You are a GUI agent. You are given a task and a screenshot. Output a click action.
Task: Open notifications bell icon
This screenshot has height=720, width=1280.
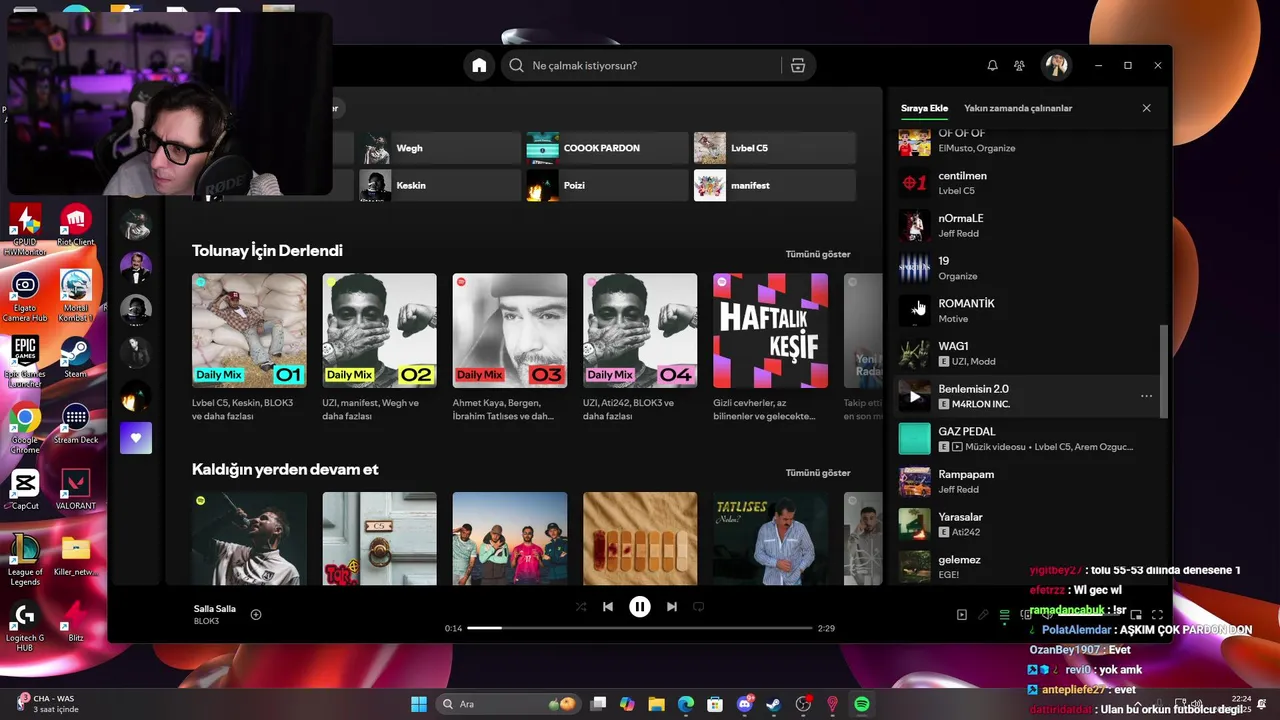992,65
